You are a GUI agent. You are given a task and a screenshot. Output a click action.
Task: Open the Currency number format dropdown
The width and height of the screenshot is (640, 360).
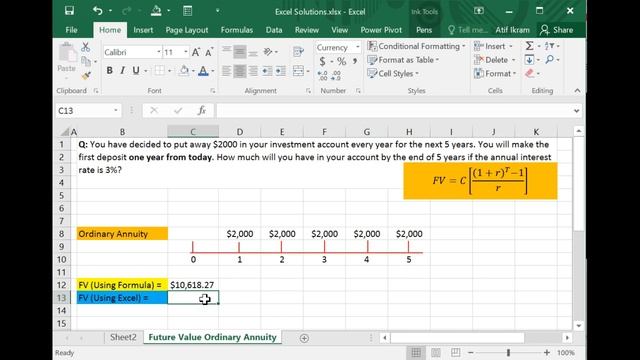point(358,47)
